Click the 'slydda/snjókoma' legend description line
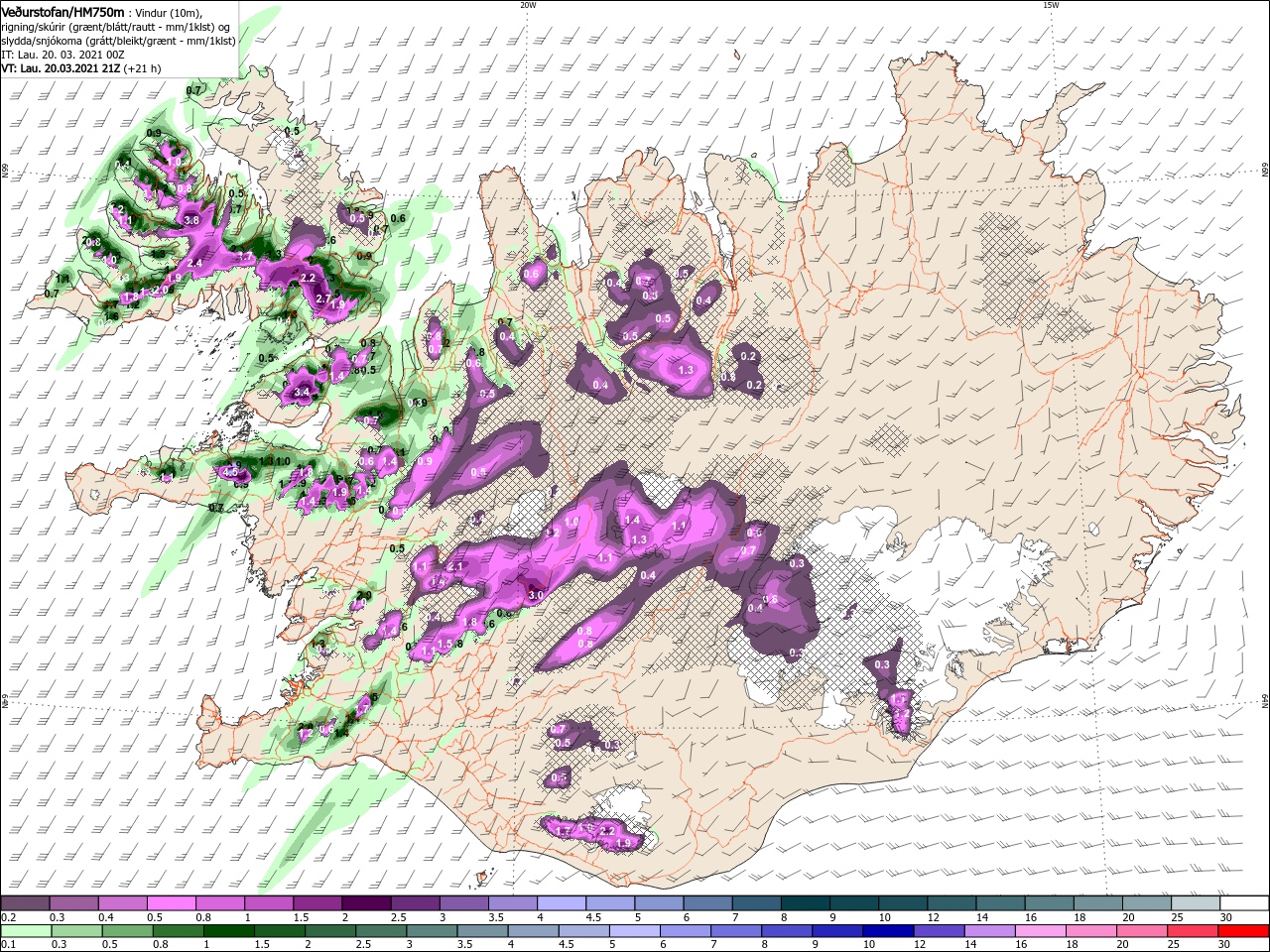The height and width of the screenshot is (952, 1270). (x=117, y=41)
